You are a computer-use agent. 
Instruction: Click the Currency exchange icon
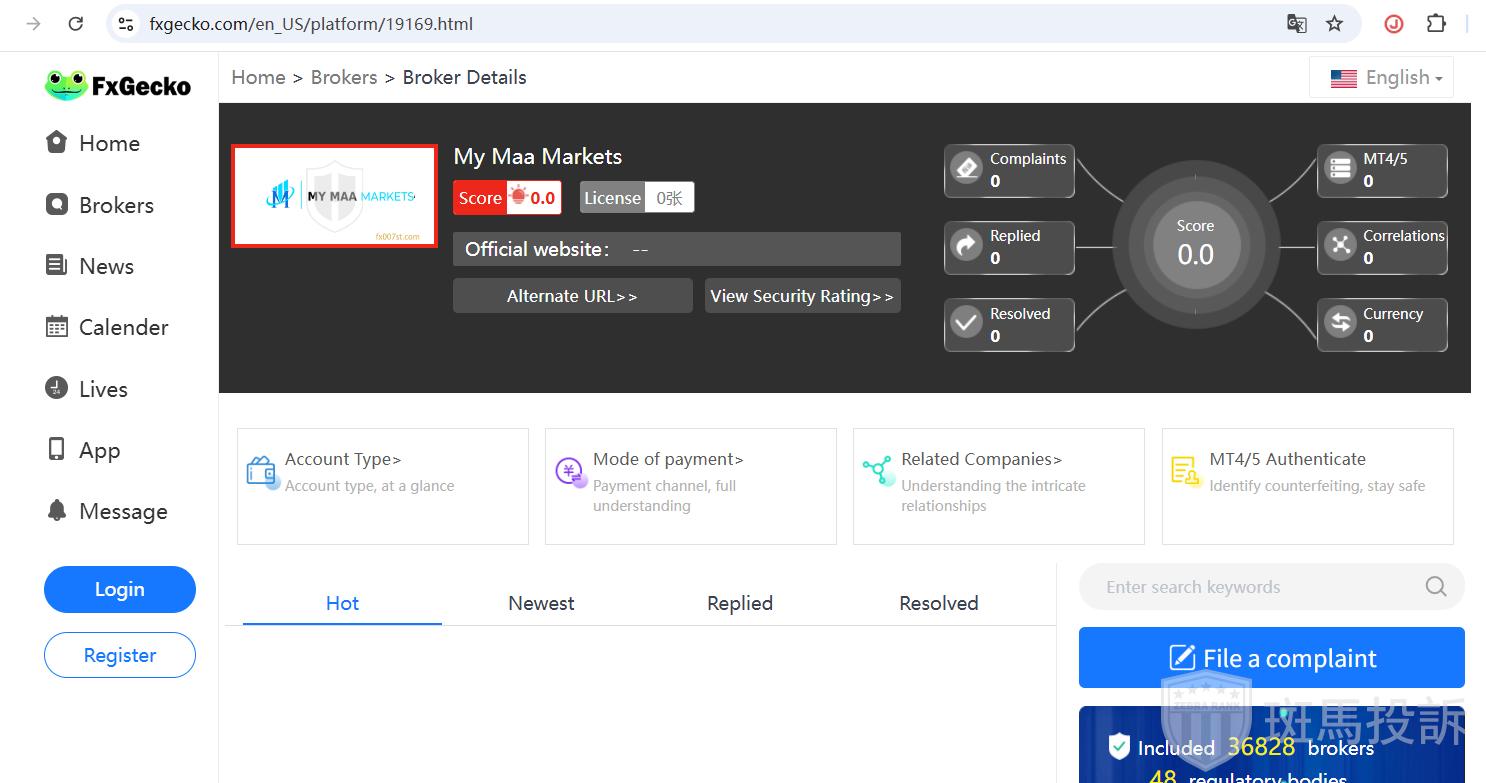tap(1340, 324)
